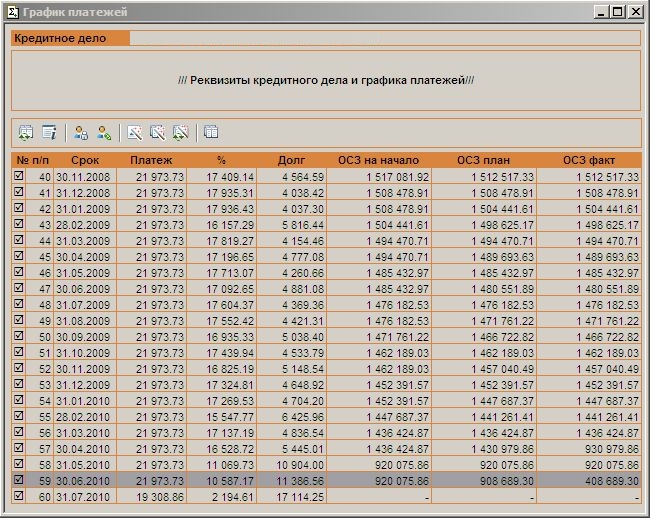Click the ОСЗ на начало column header
The width and height of the screenshot is (650, 518).
379,160
